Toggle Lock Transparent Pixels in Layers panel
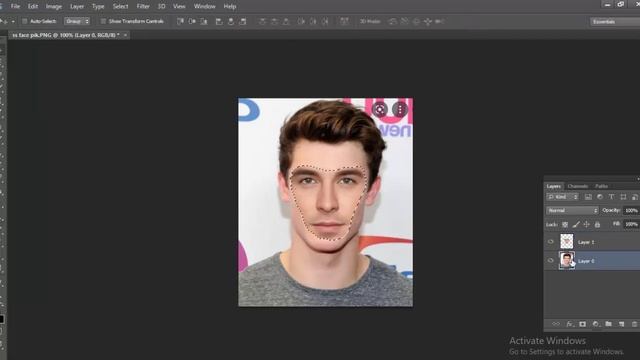Image resolution: width=640 pixels, height=360 pixels. pos(565,224)
